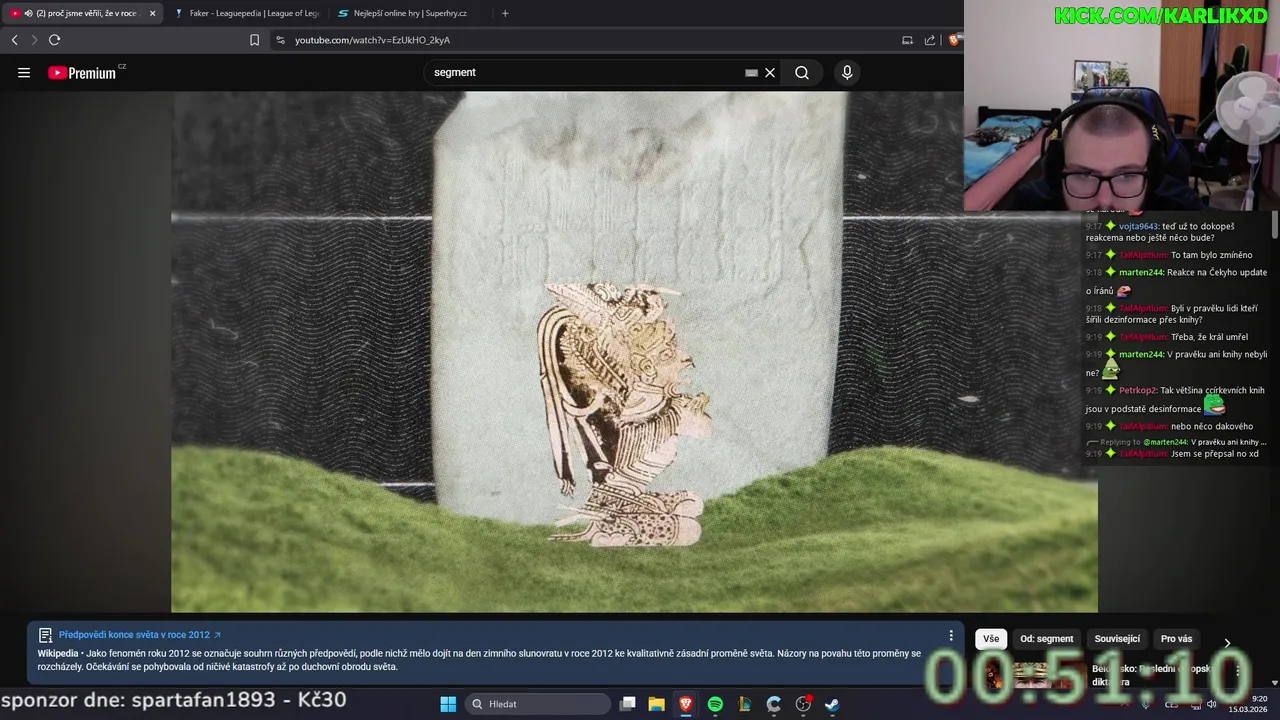
Task: Close the YouTube video tab
Action: [x=152, y=13]
